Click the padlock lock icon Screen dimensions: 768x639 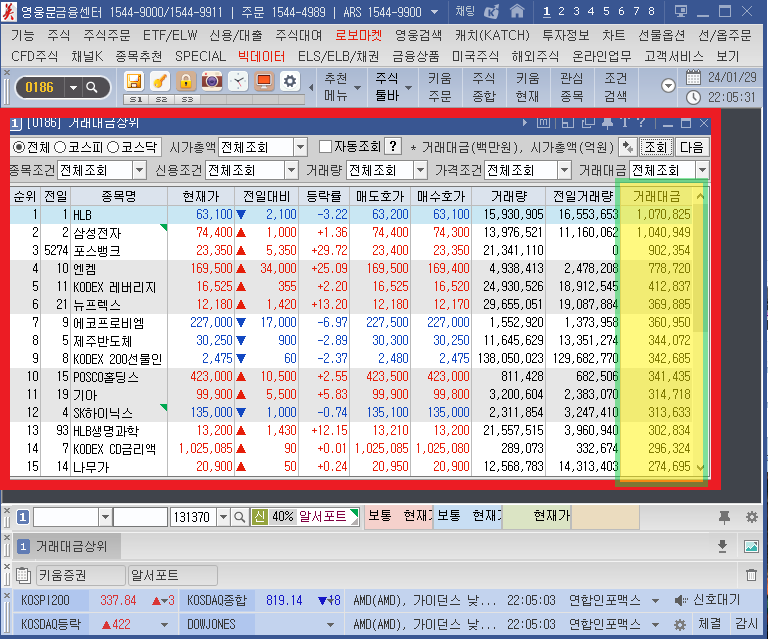click(186, 81)
